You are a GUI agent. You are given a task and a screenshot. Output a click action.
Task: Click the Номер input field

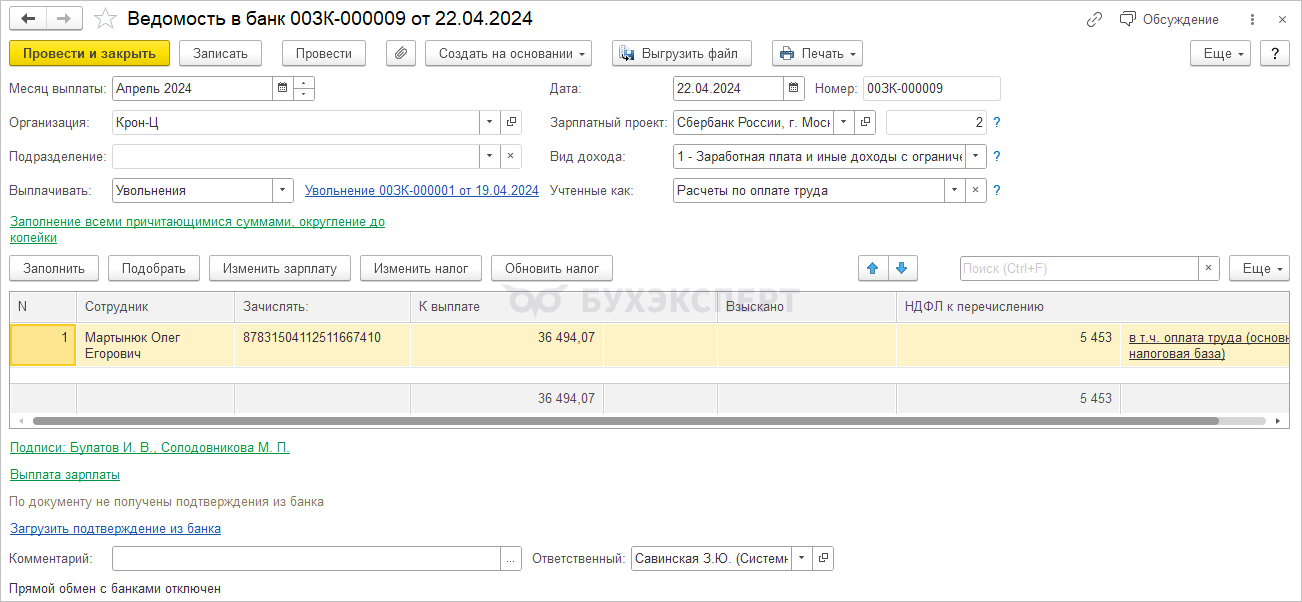tap(931, 88)
